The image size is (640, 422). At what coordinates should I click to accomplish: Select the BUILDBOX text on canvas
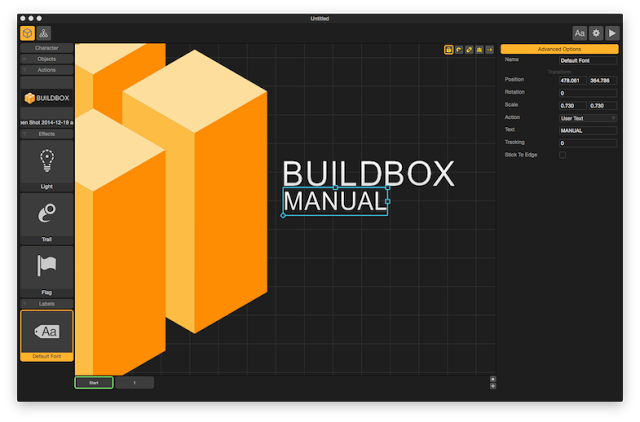pos(369,173)
